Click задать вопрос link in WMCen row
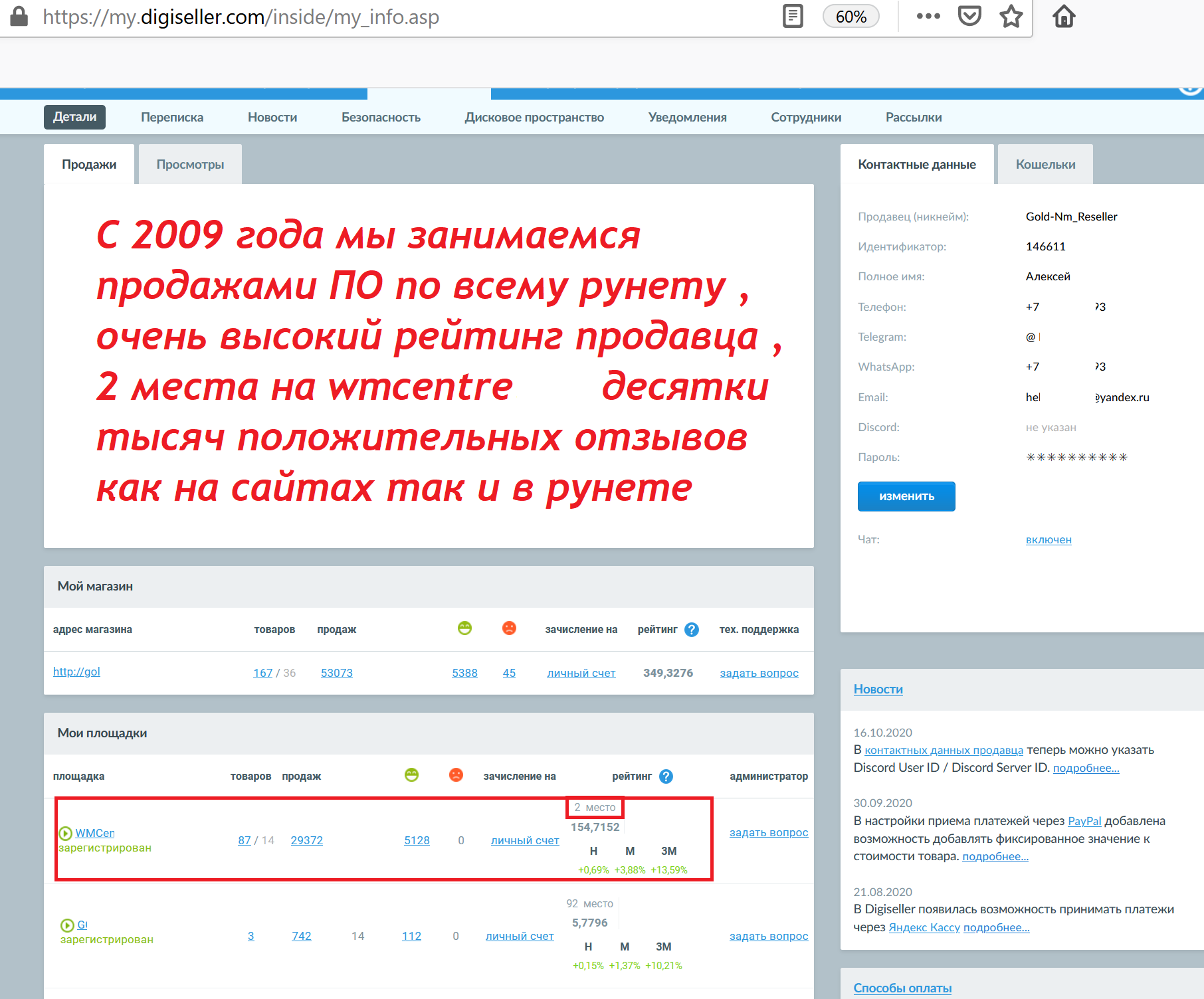Image resolution: width=1204 pixels, height=999 pixels. click(768, 833)
